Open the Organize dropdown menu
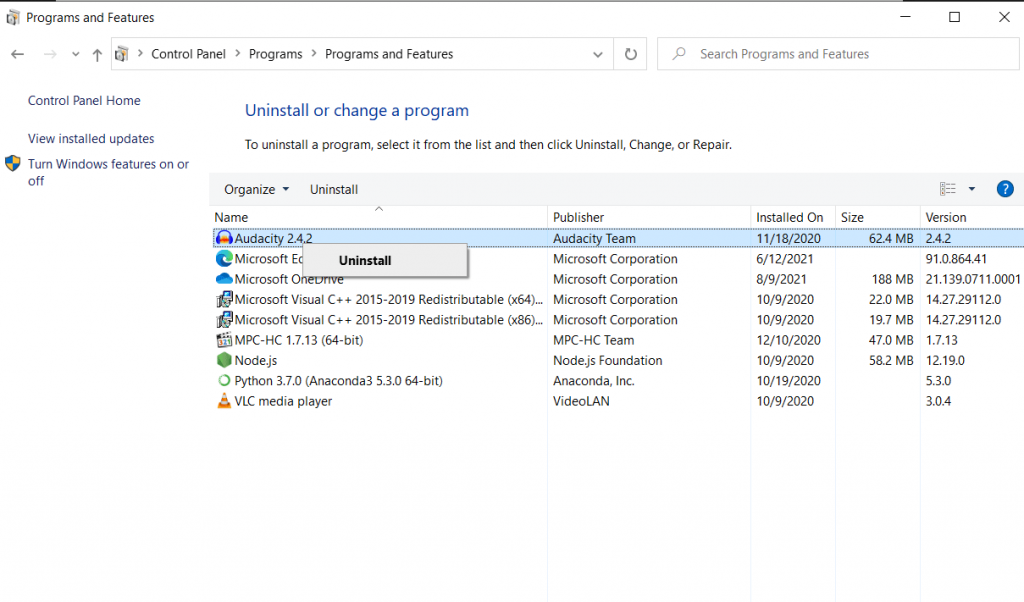The image size is (1024, 602). coord(256,189)
